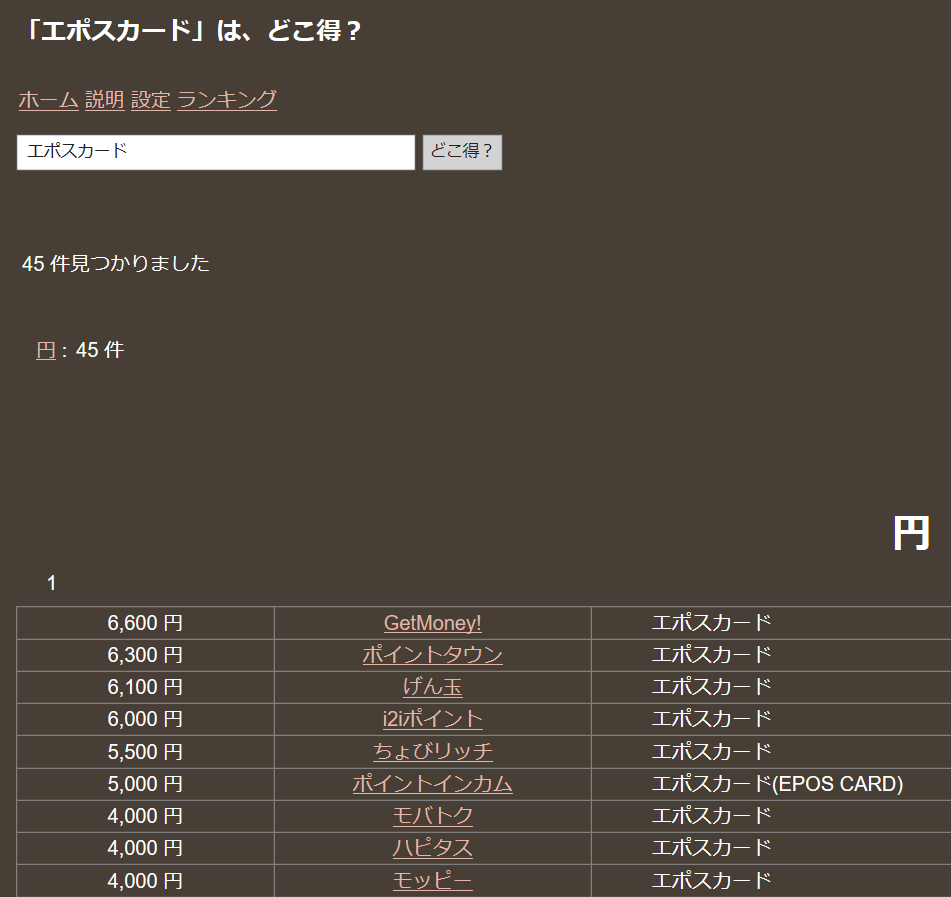Follow the ちょびリッチ link
This screenshot has height=897, width=951.
tap(432, 752)
